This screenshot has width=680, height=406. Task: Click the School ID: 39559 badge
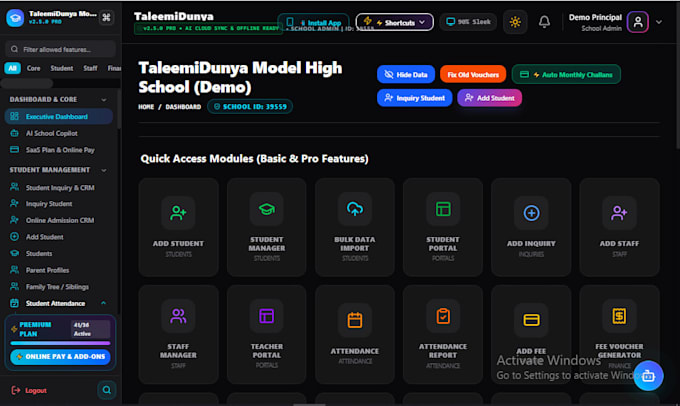[x=250, y=107]
